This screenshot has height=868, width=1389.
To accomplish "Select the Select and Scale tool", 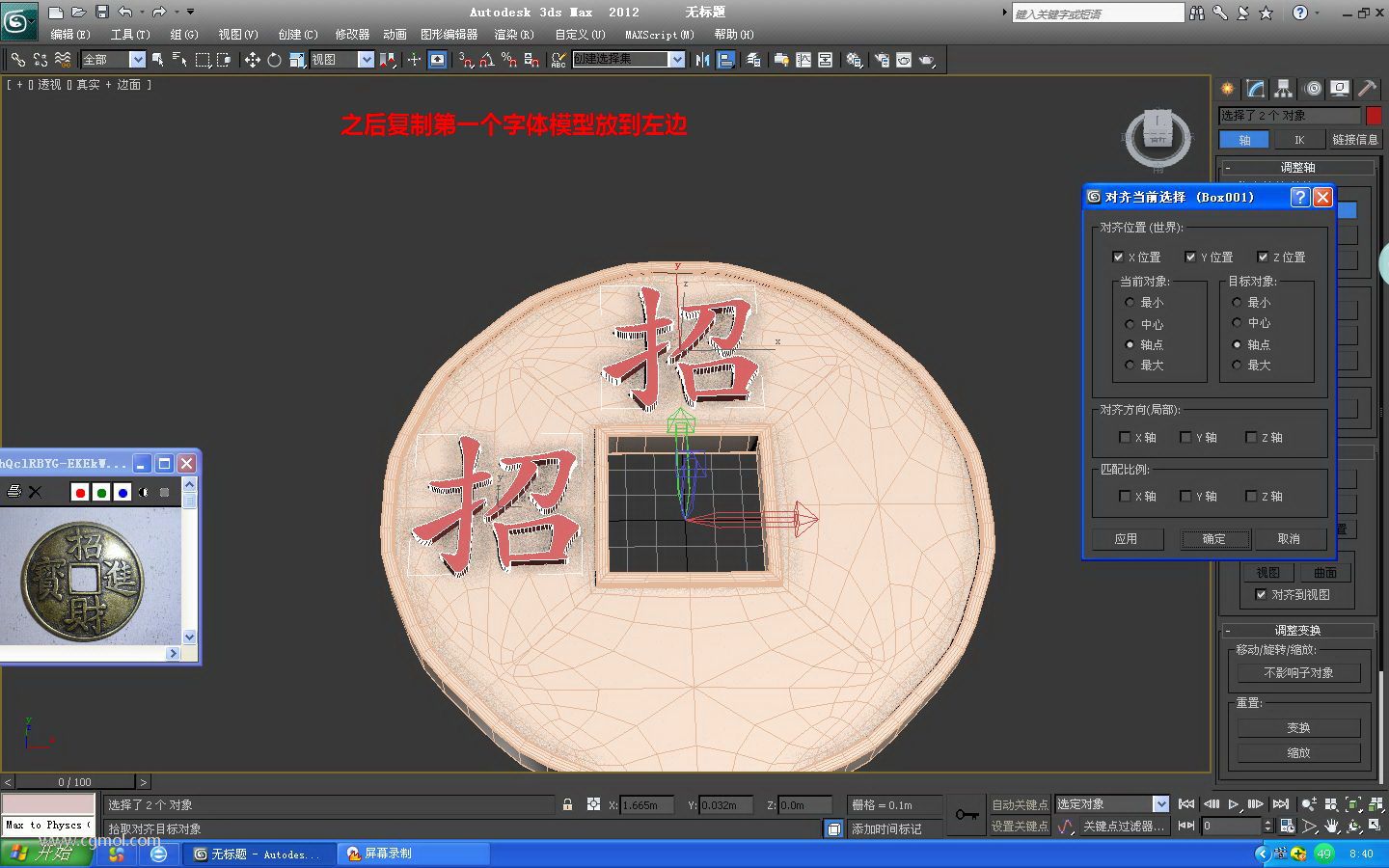I will click(x=296, y=60).
